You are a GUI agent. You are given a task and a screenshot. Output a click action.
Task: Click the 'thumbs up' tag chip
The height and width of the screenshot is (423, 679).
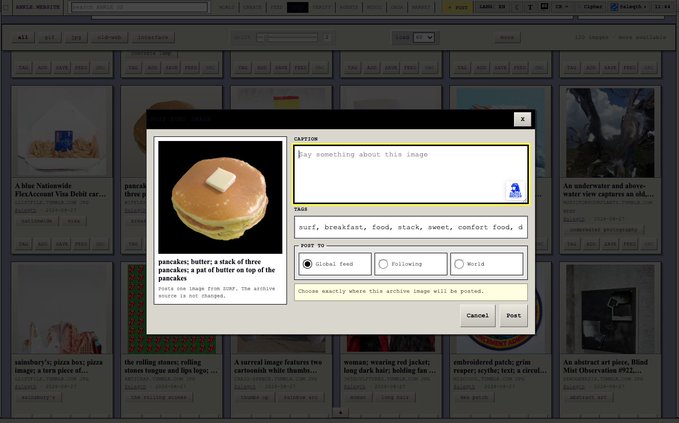pos(255,397)
